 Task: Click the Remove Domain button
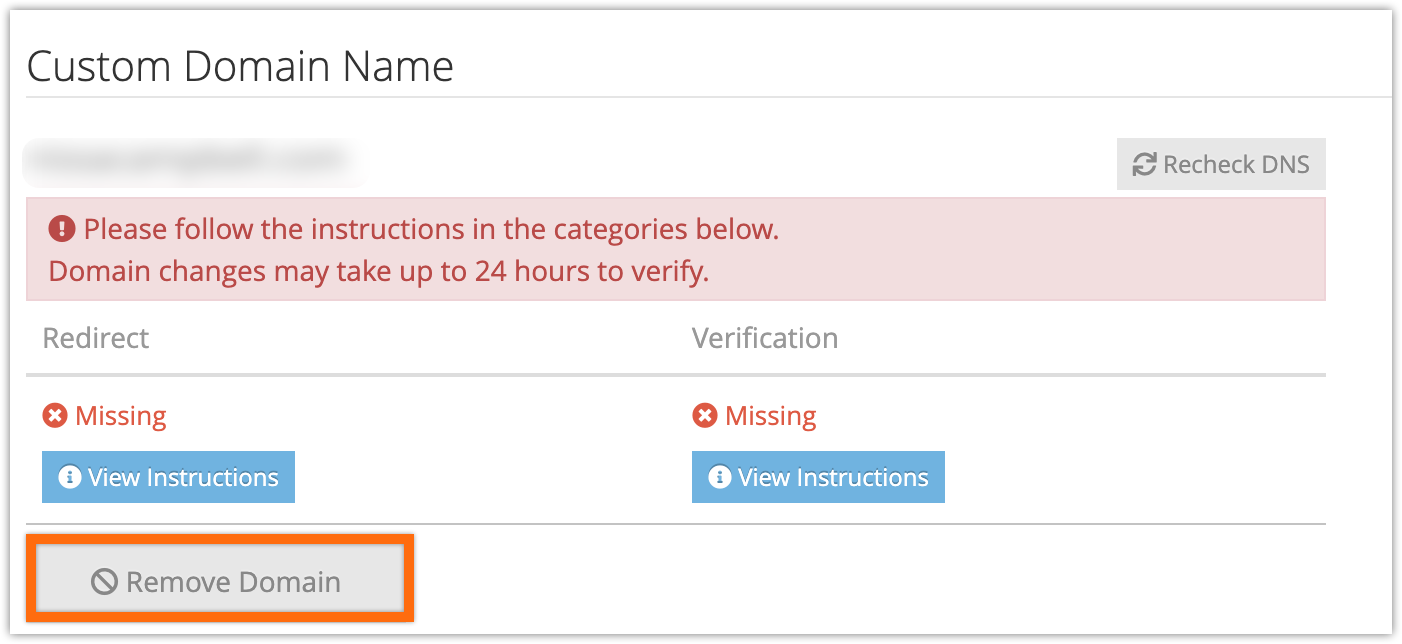pos(220,581)
